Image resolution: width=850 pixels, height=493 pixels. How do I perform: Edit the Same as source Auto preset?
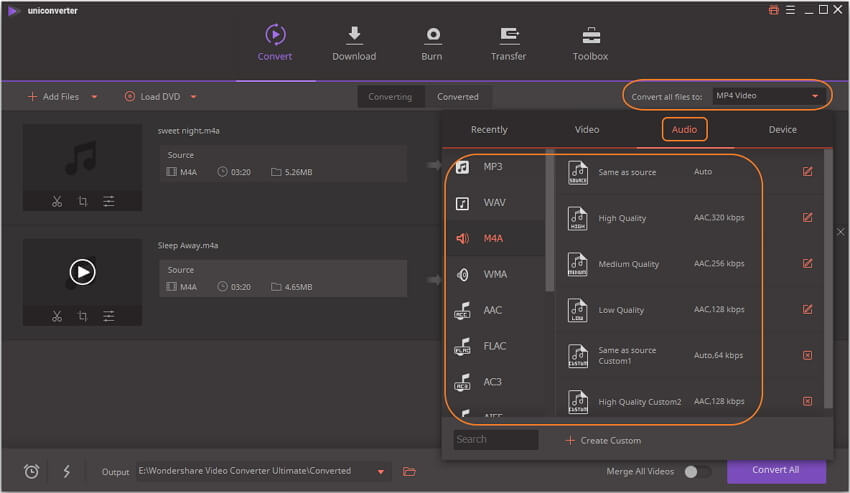pyautogui.click(x=807, y=171)
